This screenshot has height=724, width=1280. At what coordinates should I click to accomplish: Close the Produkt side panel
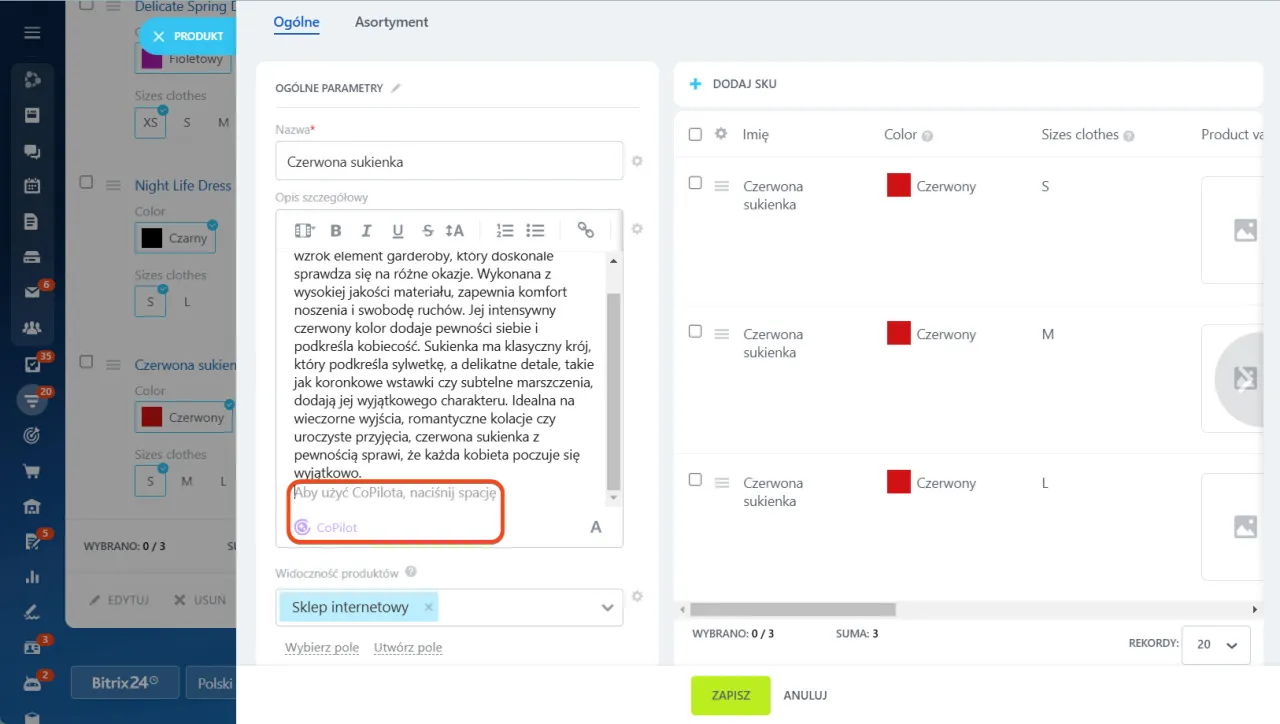(159, 36)
